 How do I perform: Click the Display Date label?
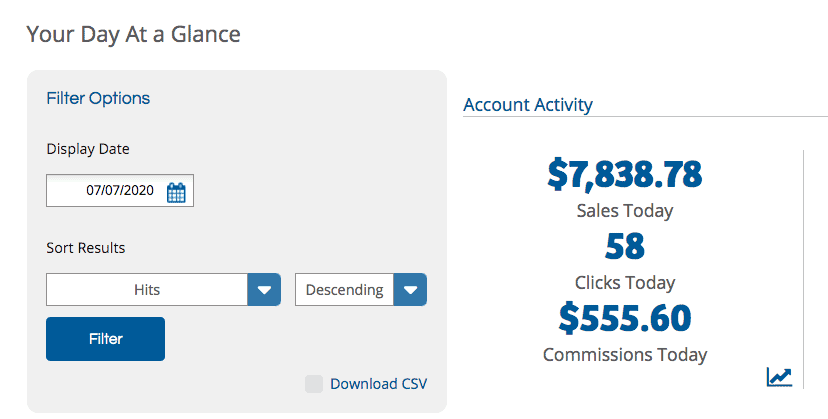click(88, 149)
